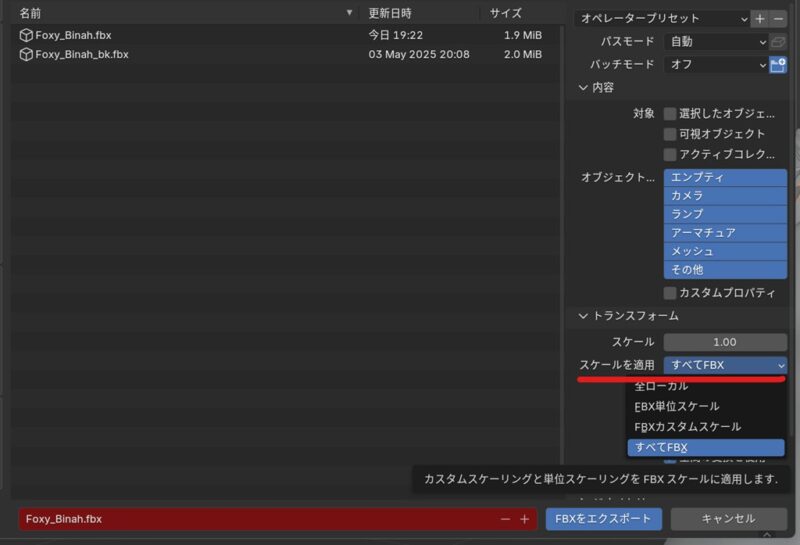Enable the 選択したオブジェクト checkbox

tap(670, 114)
